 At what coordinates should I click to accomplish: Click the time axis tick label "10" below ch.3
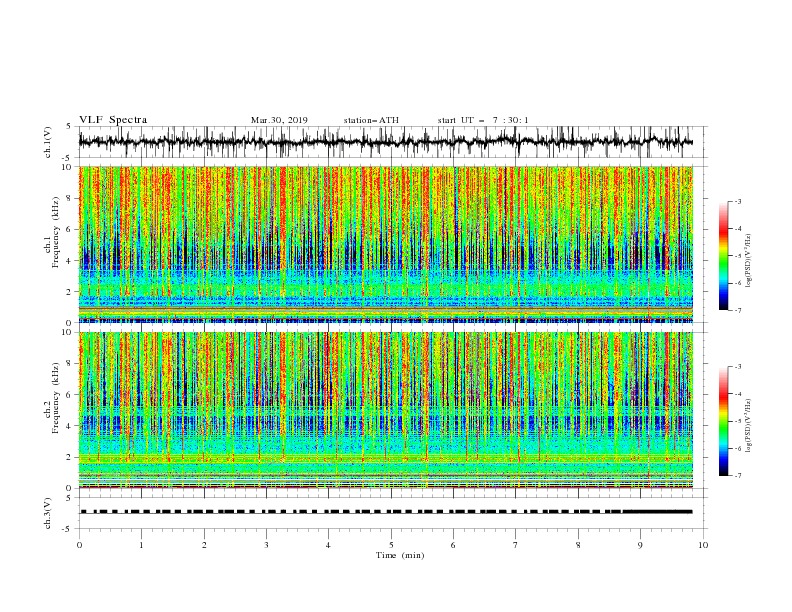[x=703, y=545]
